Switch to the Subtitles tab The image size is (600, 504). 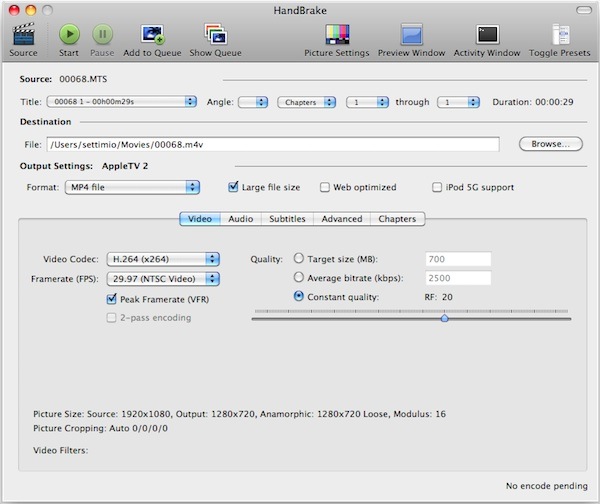tap(287, 219)
